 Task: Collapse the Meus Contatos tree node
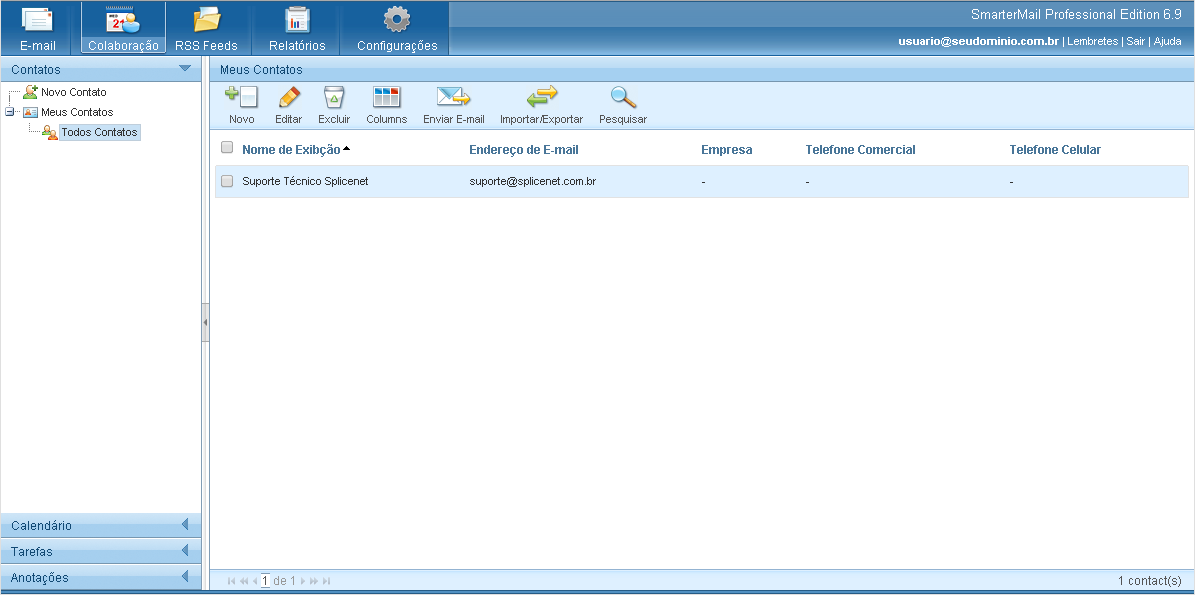(x=9, y=112)
